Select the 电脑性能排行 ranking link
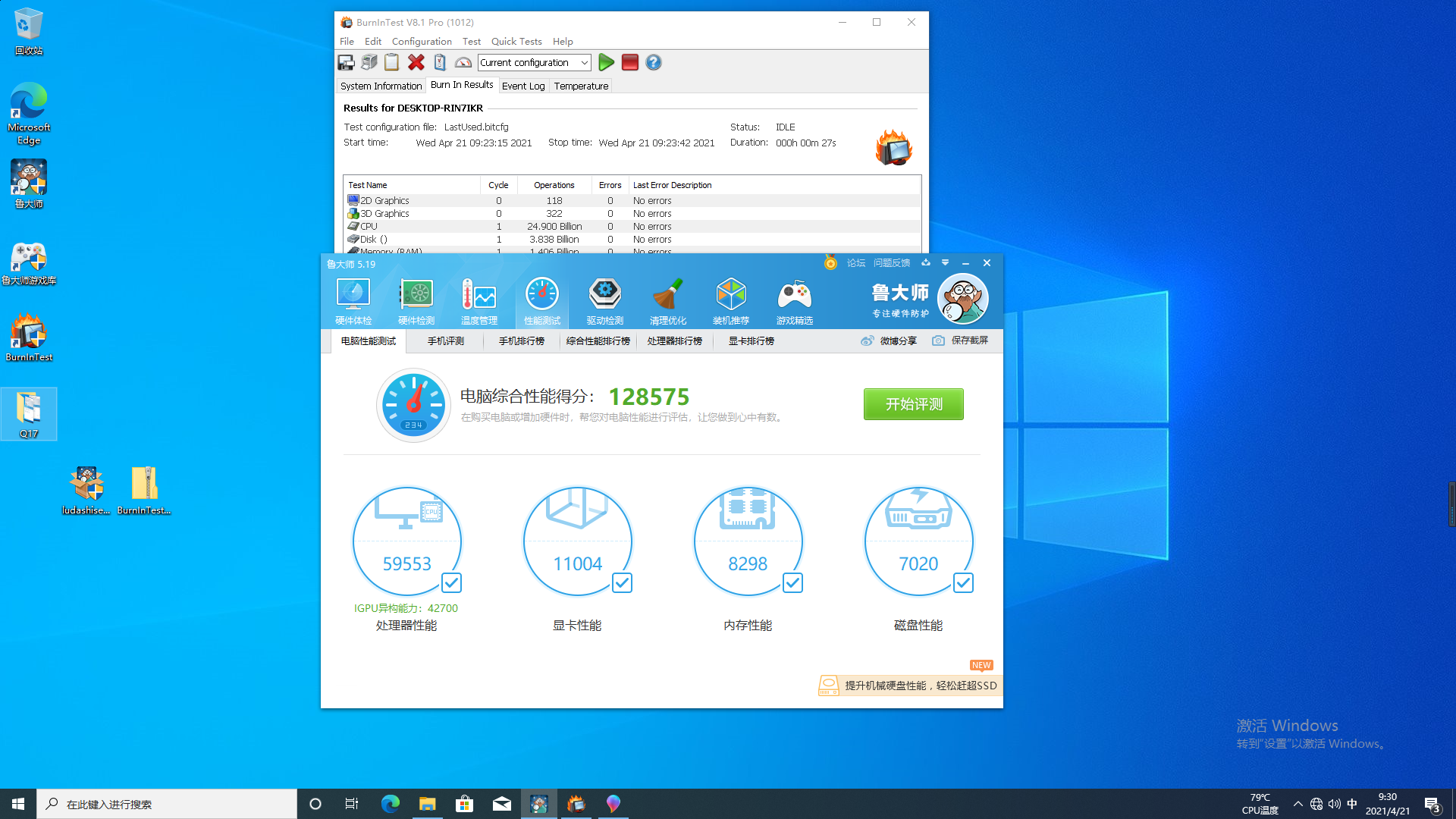The image size is (1456, 819). click(x=597, y=341)
